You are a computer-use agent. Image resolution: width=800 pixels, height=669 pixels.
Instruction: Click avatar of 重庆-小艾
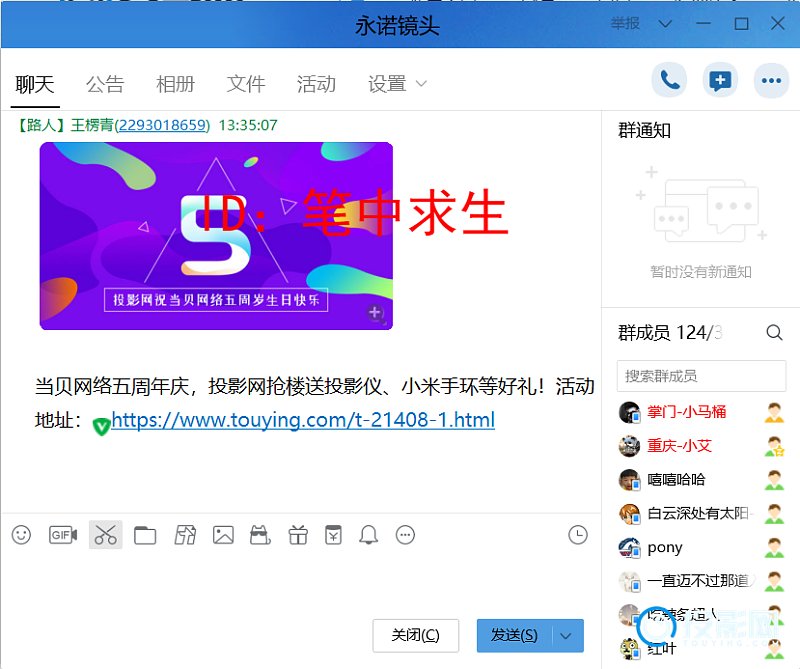point(630,446)
